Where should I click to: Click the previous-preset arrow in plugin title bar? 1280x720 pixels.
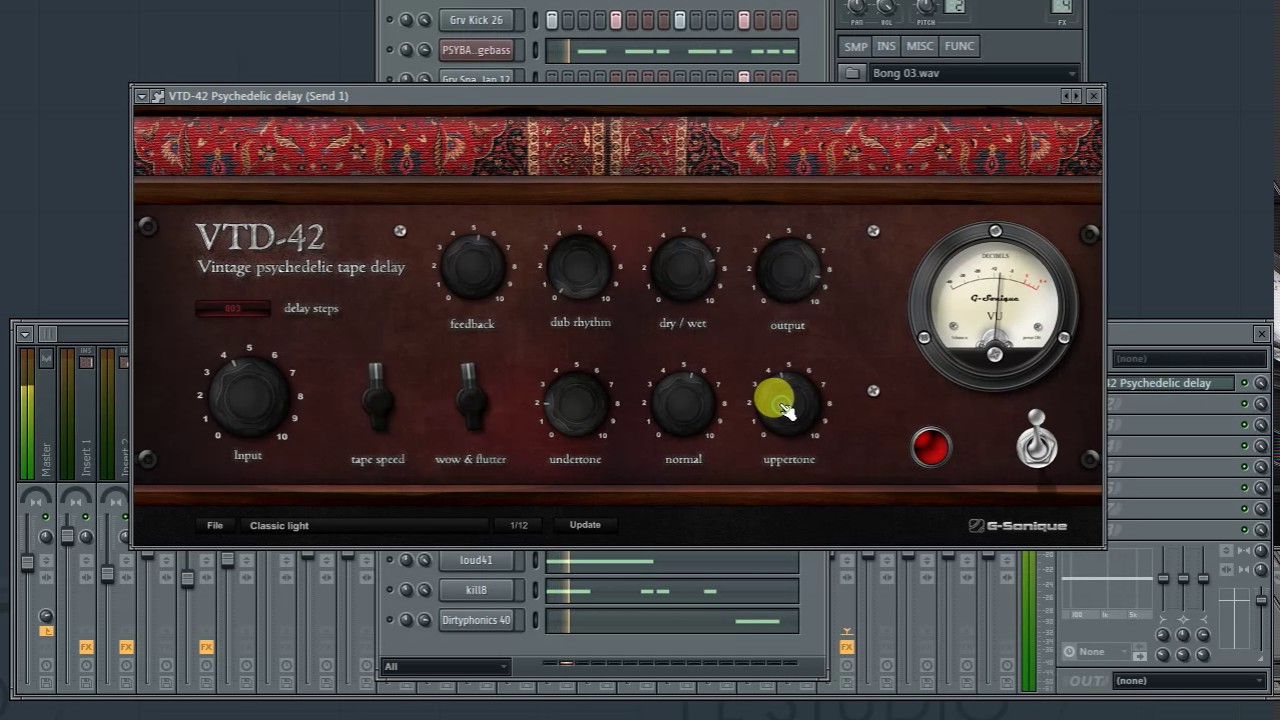(x=1066, y=96)
